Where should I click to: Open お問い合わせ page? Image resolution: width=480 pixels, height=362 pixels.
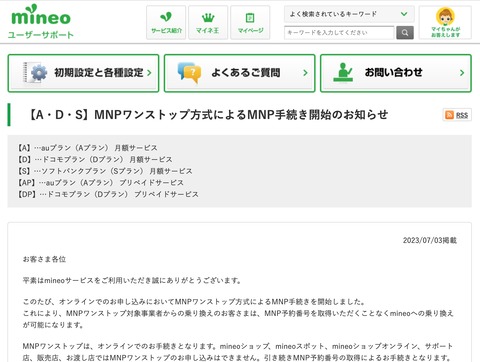click(396, 73)
